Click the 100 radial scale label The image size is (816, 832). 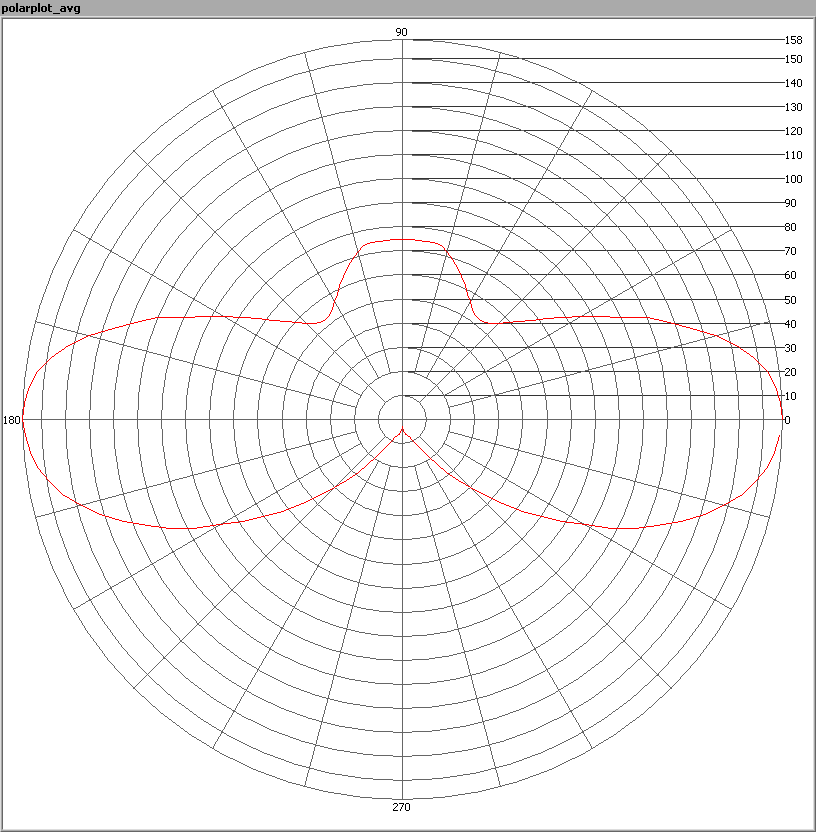pos(793,179)
